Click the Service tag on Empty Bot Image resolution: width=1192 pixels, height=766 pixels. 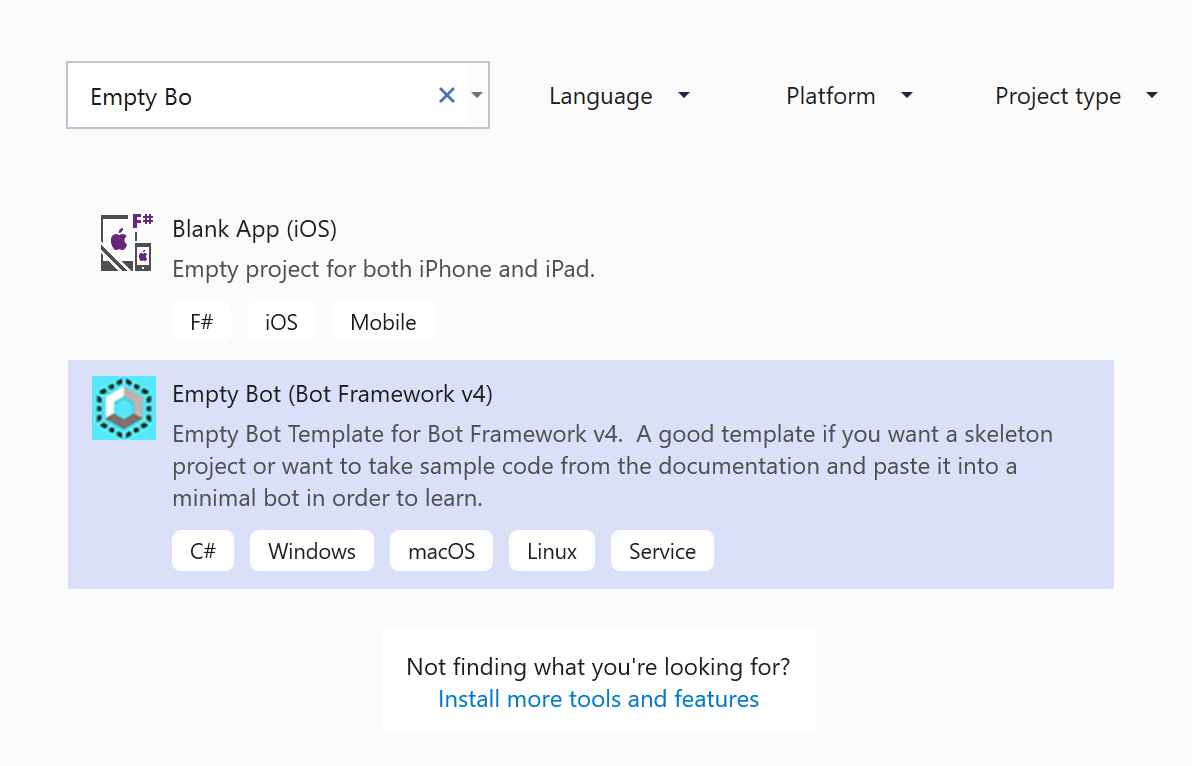(662, 551)
